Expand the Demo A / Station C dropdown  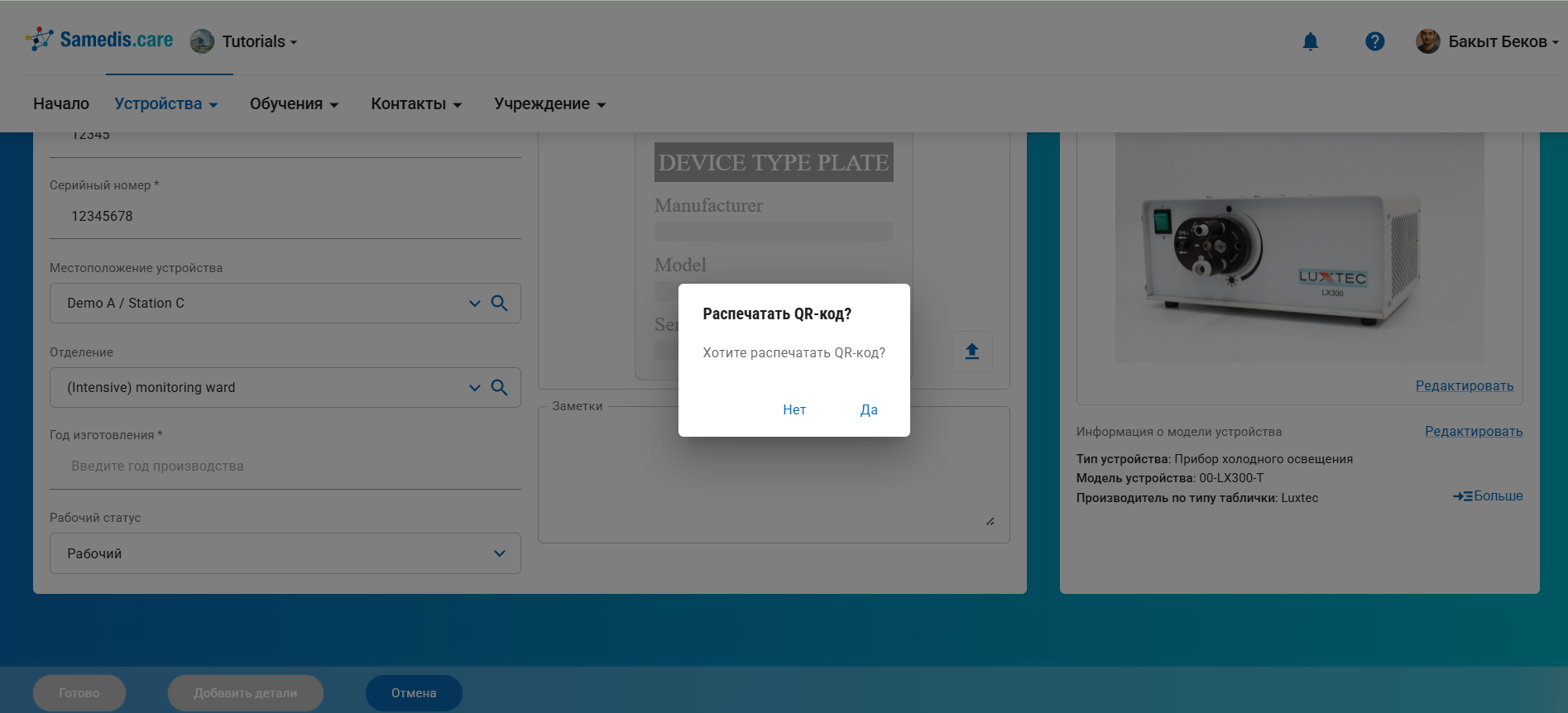[474, 304]
